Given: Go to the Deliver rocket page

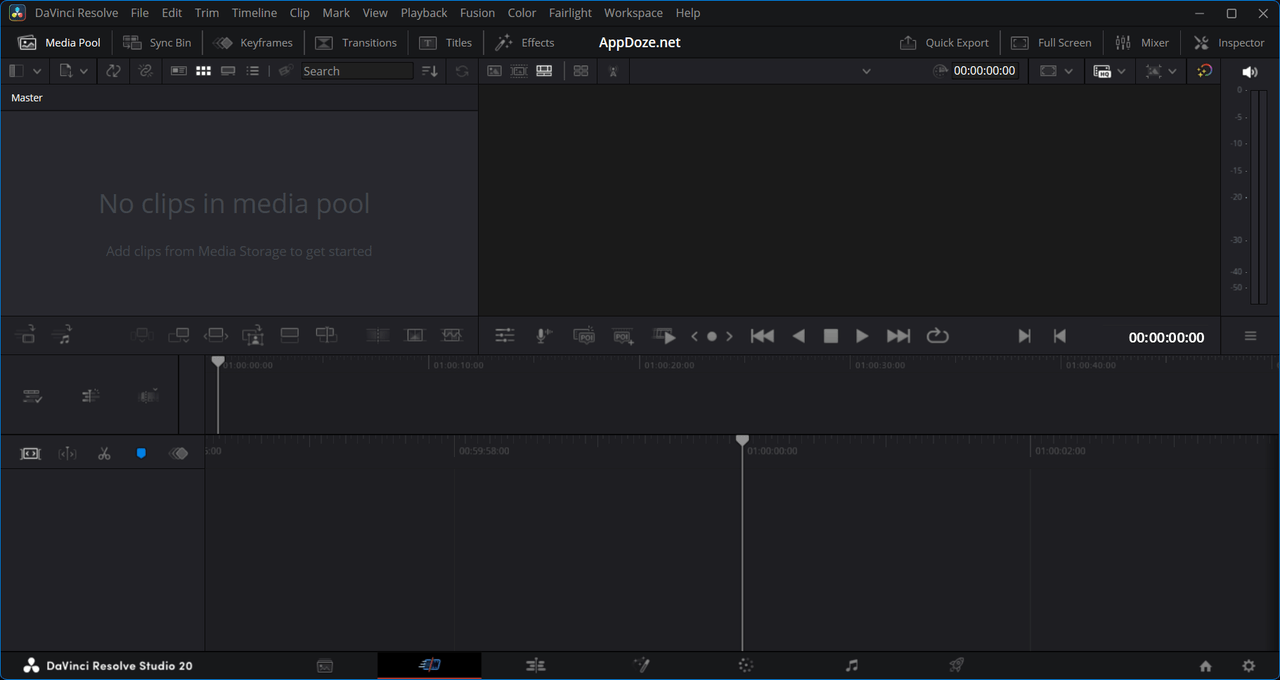Looking at the screenshot, I should tap(956, 666).
